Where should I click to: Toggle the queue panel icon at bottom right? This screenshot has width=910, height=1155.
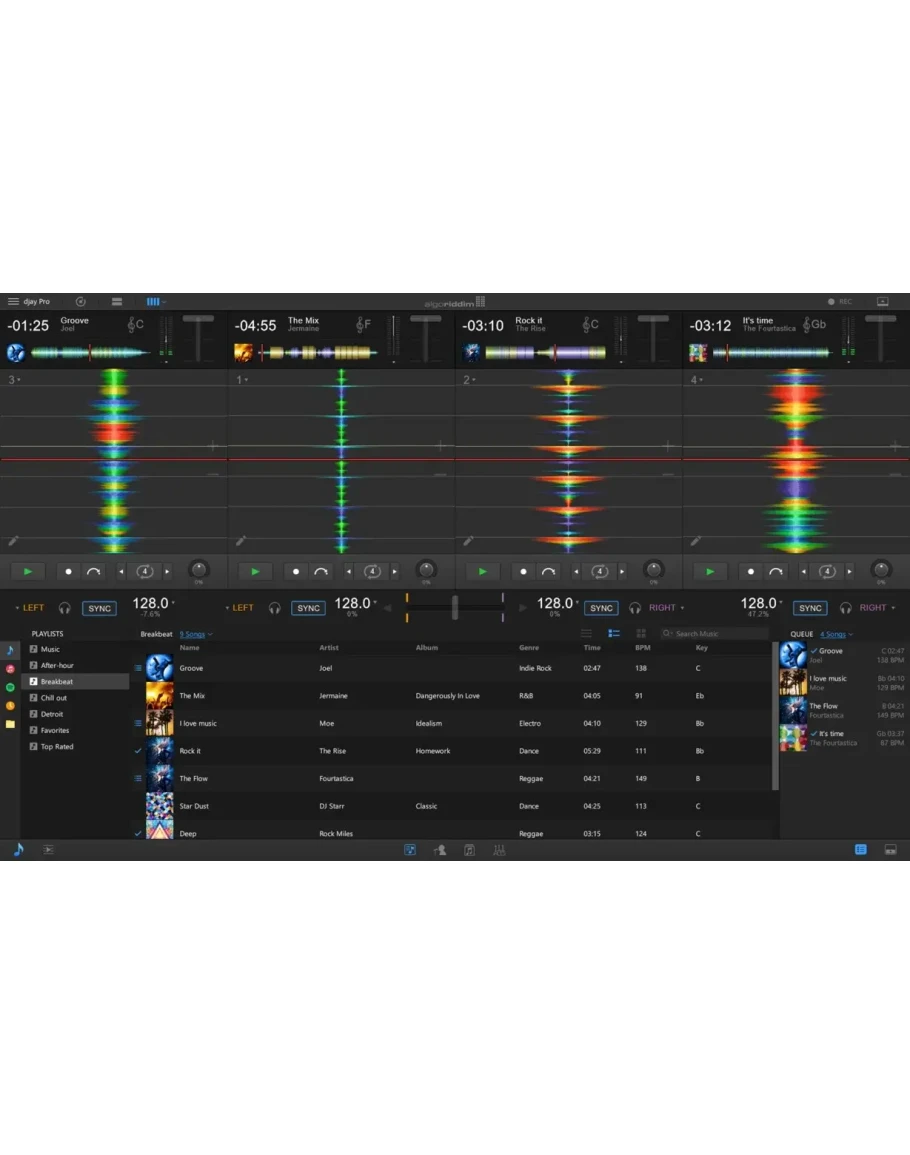(x=861, y=850)
